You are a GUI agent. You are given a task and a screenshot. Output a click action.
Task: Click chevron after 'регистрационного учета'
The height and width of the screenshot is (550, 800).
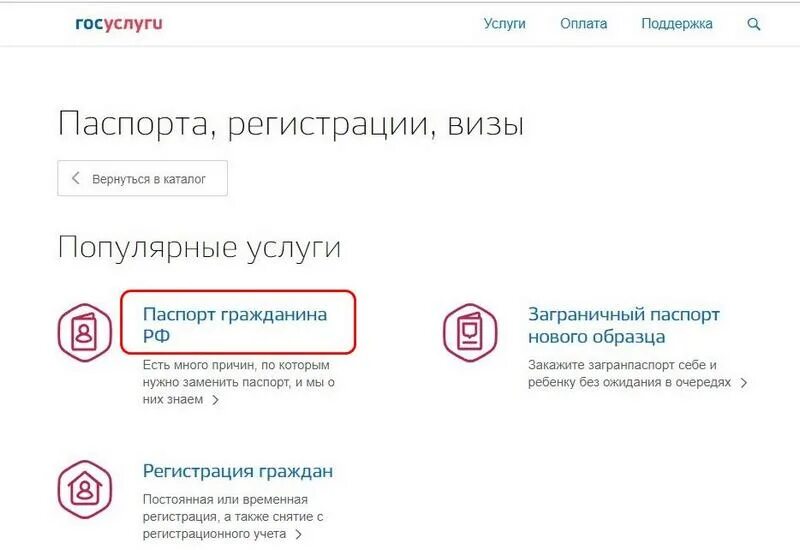(299, 534)
